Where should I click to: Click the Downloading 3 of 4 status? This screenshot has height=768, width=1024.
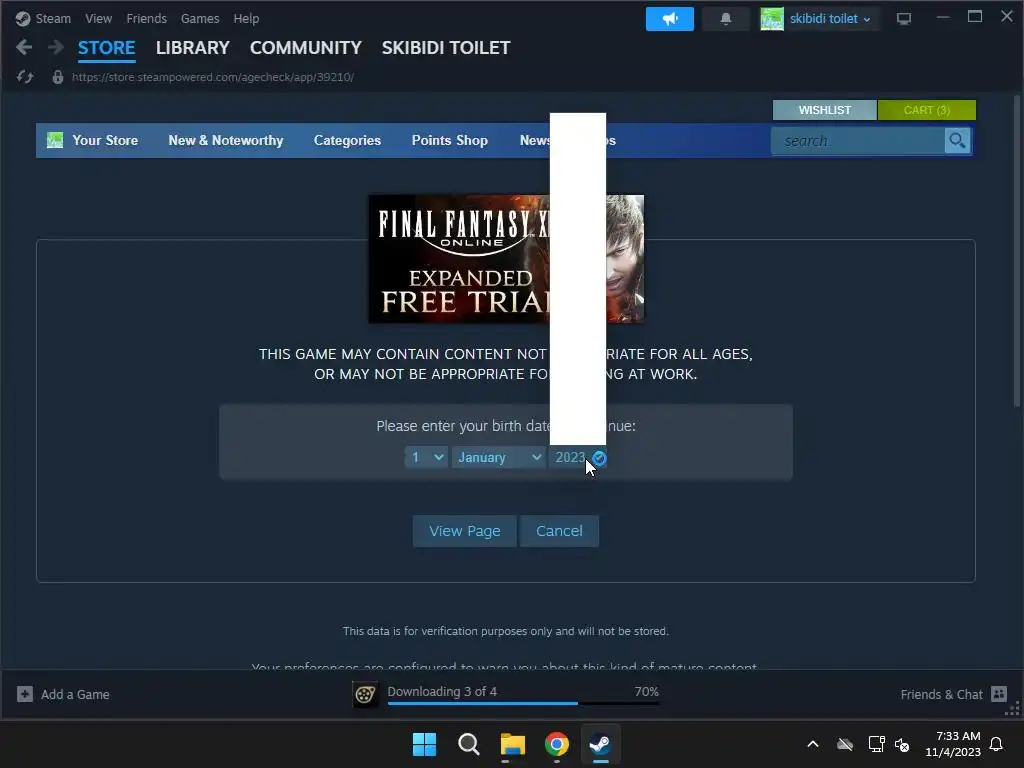[442, 691]
